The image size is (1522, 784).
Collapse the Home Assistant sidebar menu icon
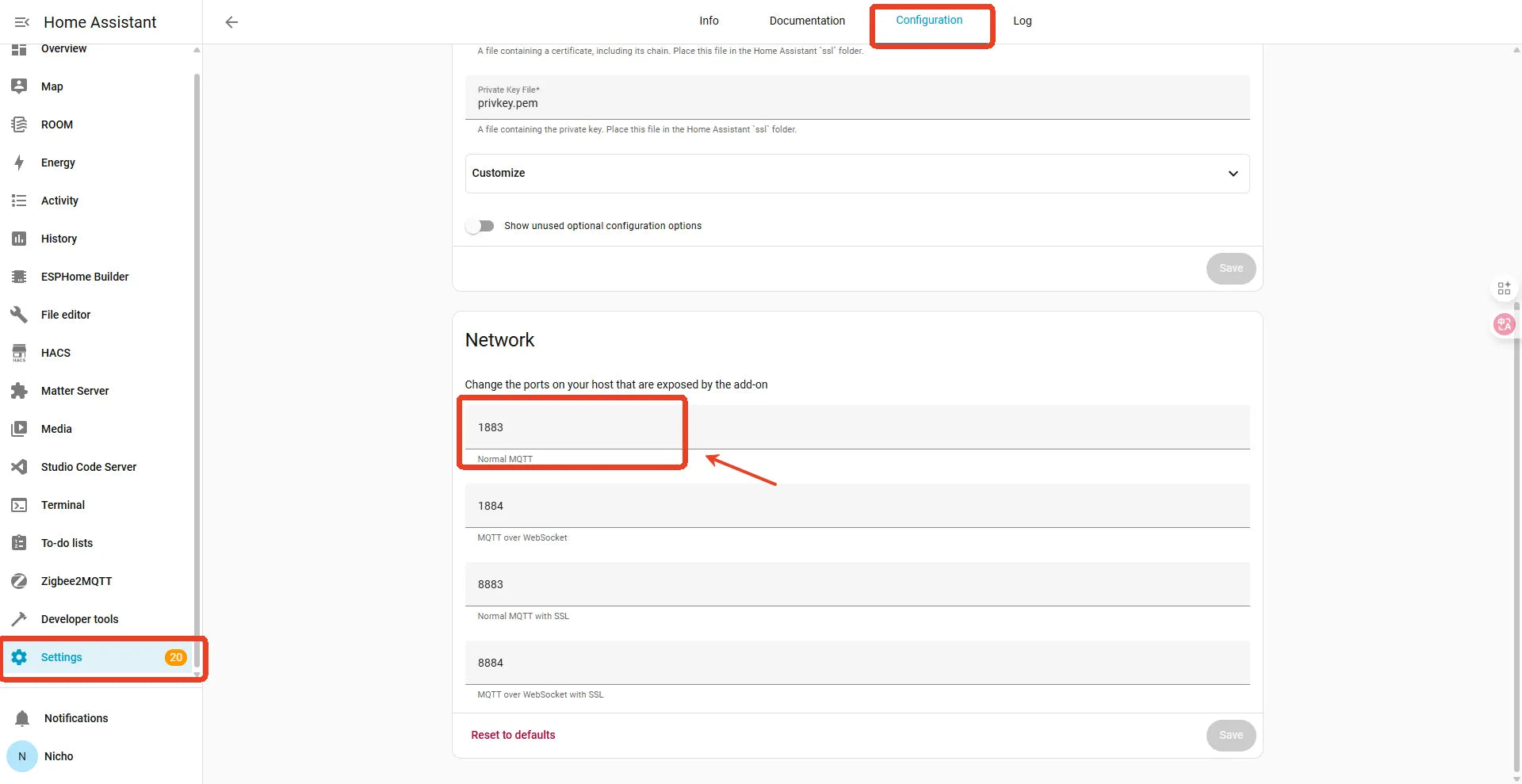(x=21, y=22)
